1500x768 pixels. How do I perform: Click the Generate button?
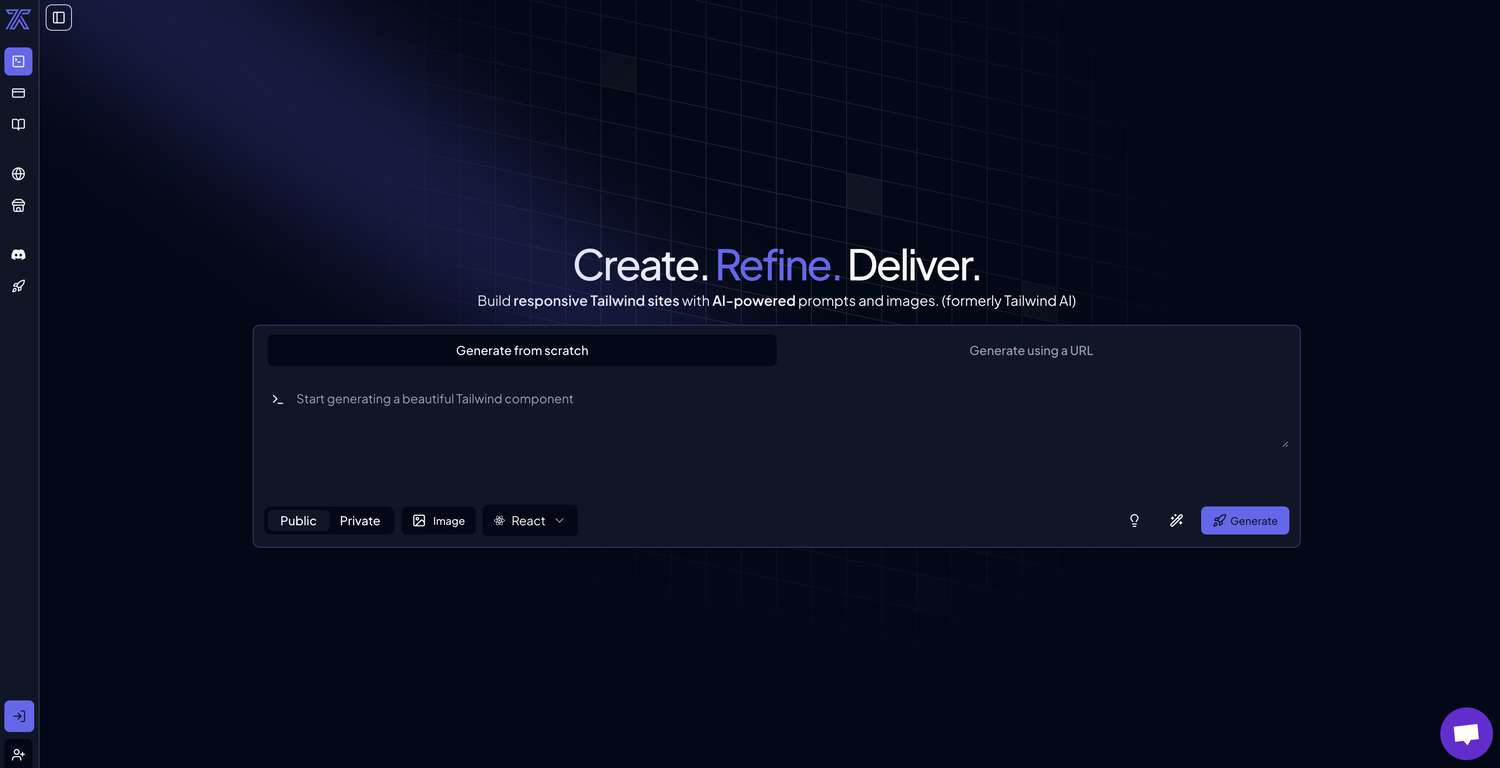point(1244,520)
